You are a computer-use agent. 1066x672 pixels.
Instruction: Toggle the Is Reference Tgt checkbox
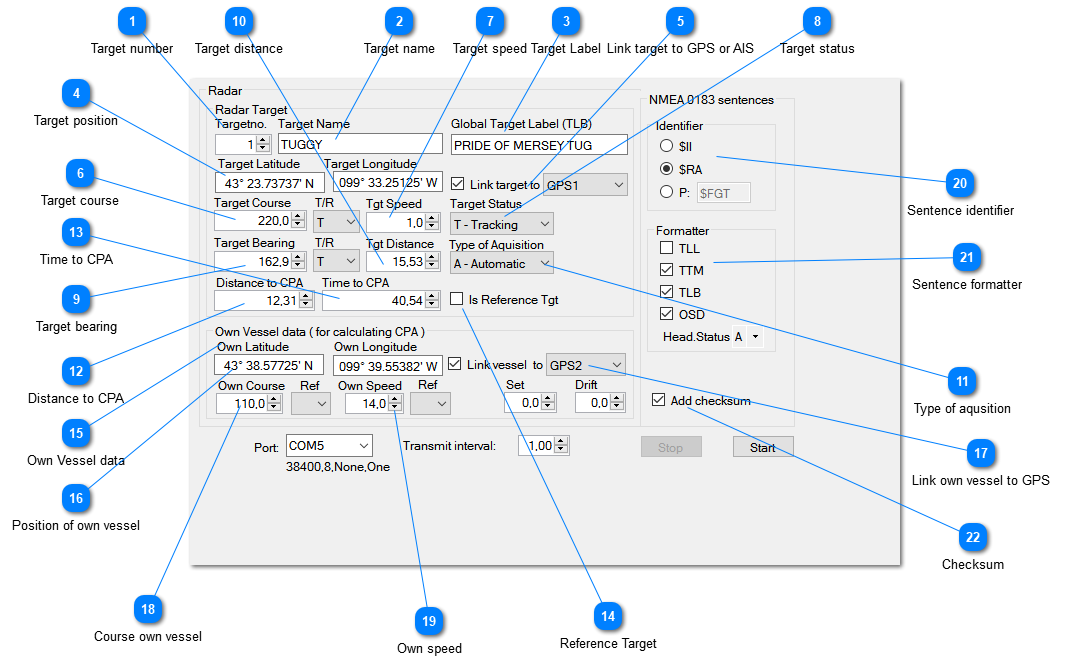pos(457,299)
